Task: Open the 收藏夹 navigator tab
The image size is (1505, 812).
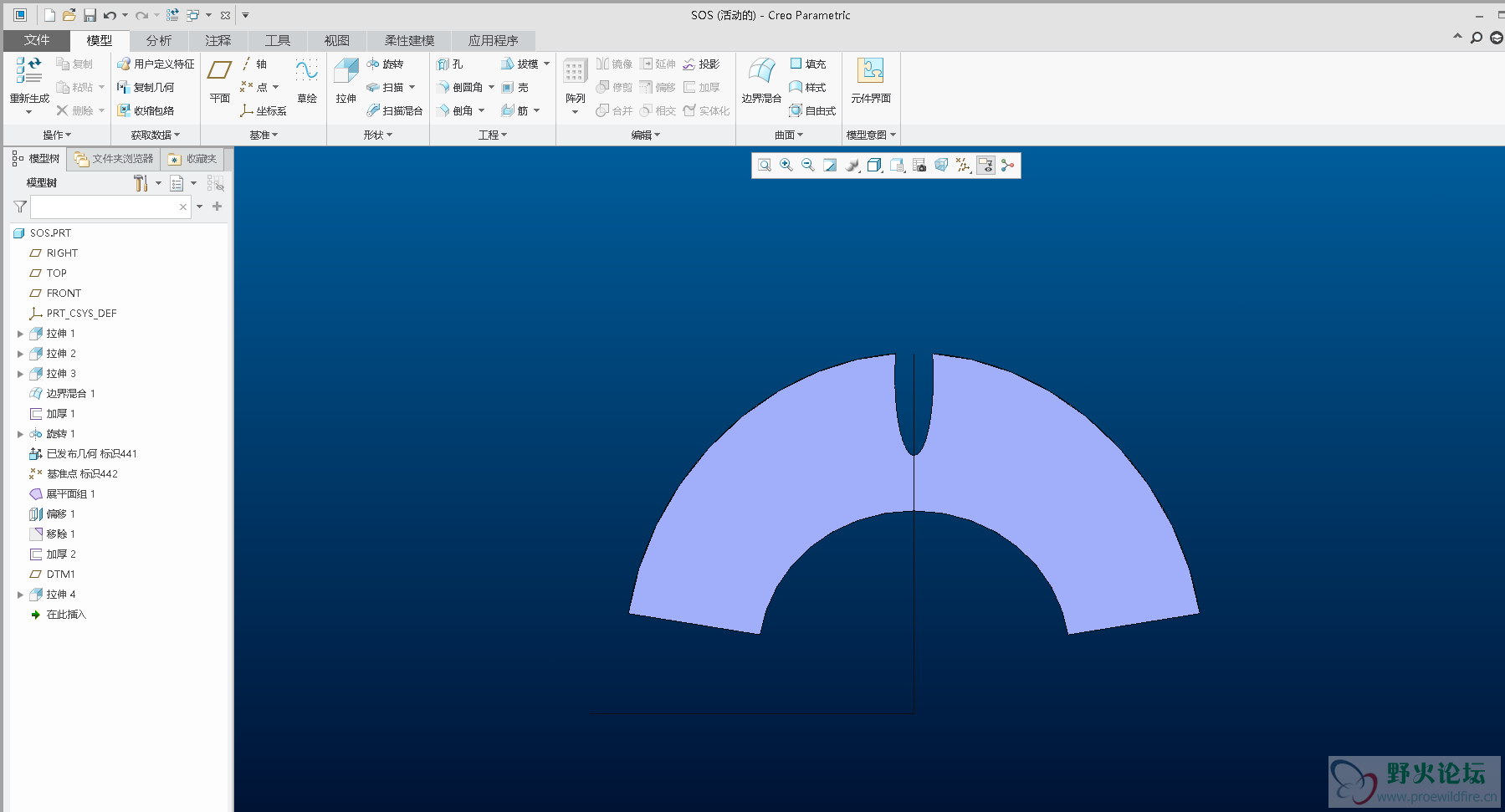Action: coord(192,159)
